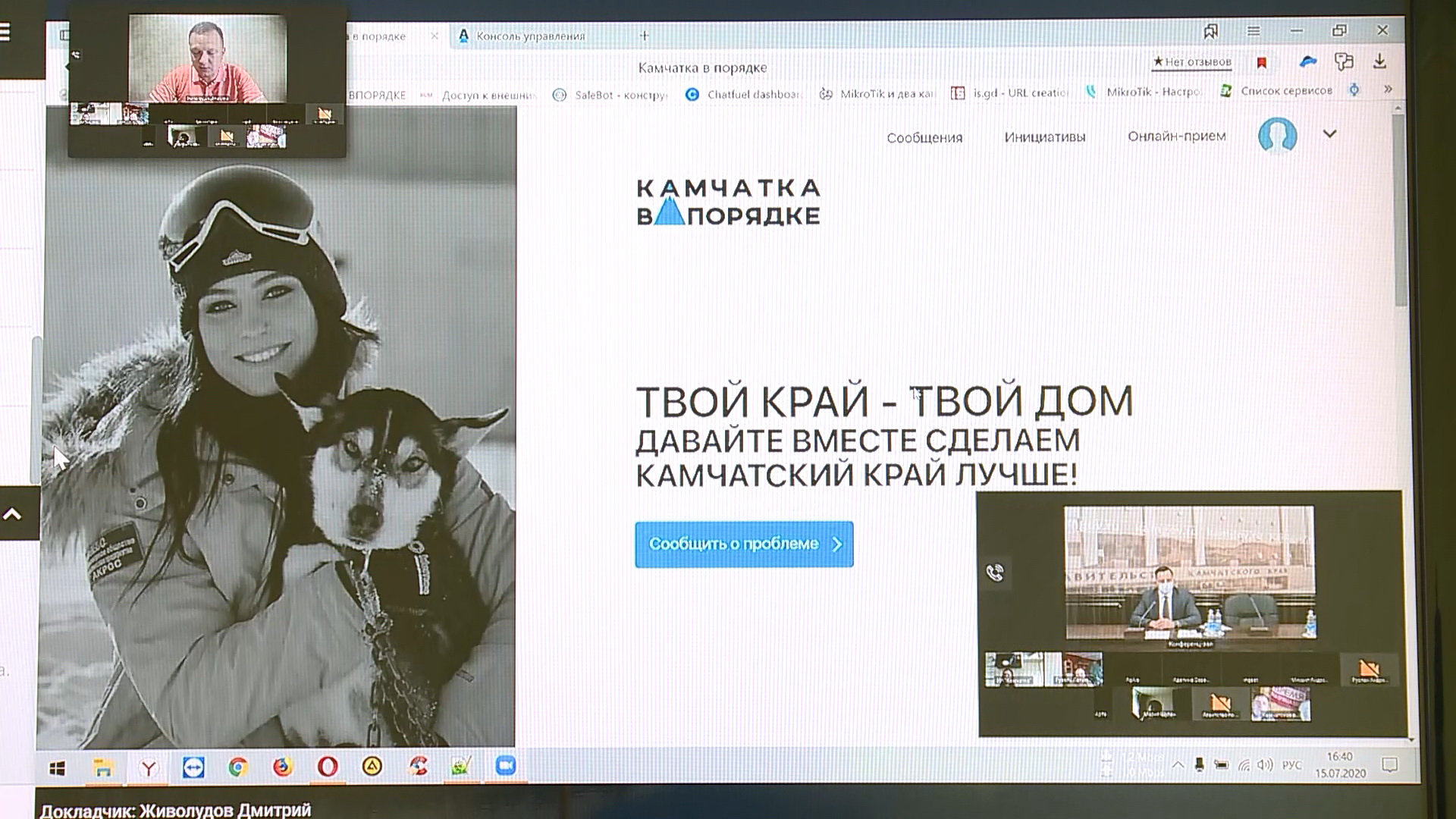Viewport: 1456px width, 819px height.
Task: Open the MikroTik и два bookmark
Action: [877, 93]
